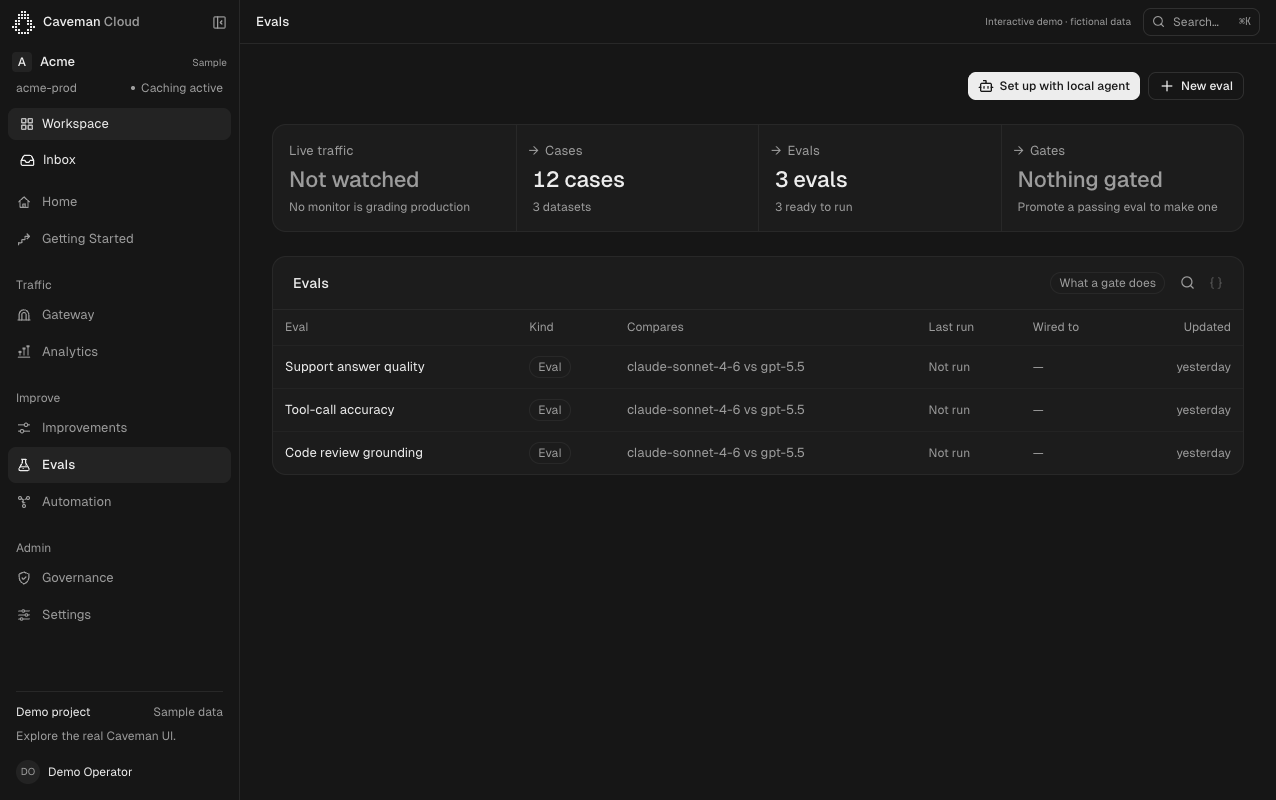The height and width of the screenshot is (800, 1276).
Task: Click Eval badge in Support answer quality row
Action: 550,367
